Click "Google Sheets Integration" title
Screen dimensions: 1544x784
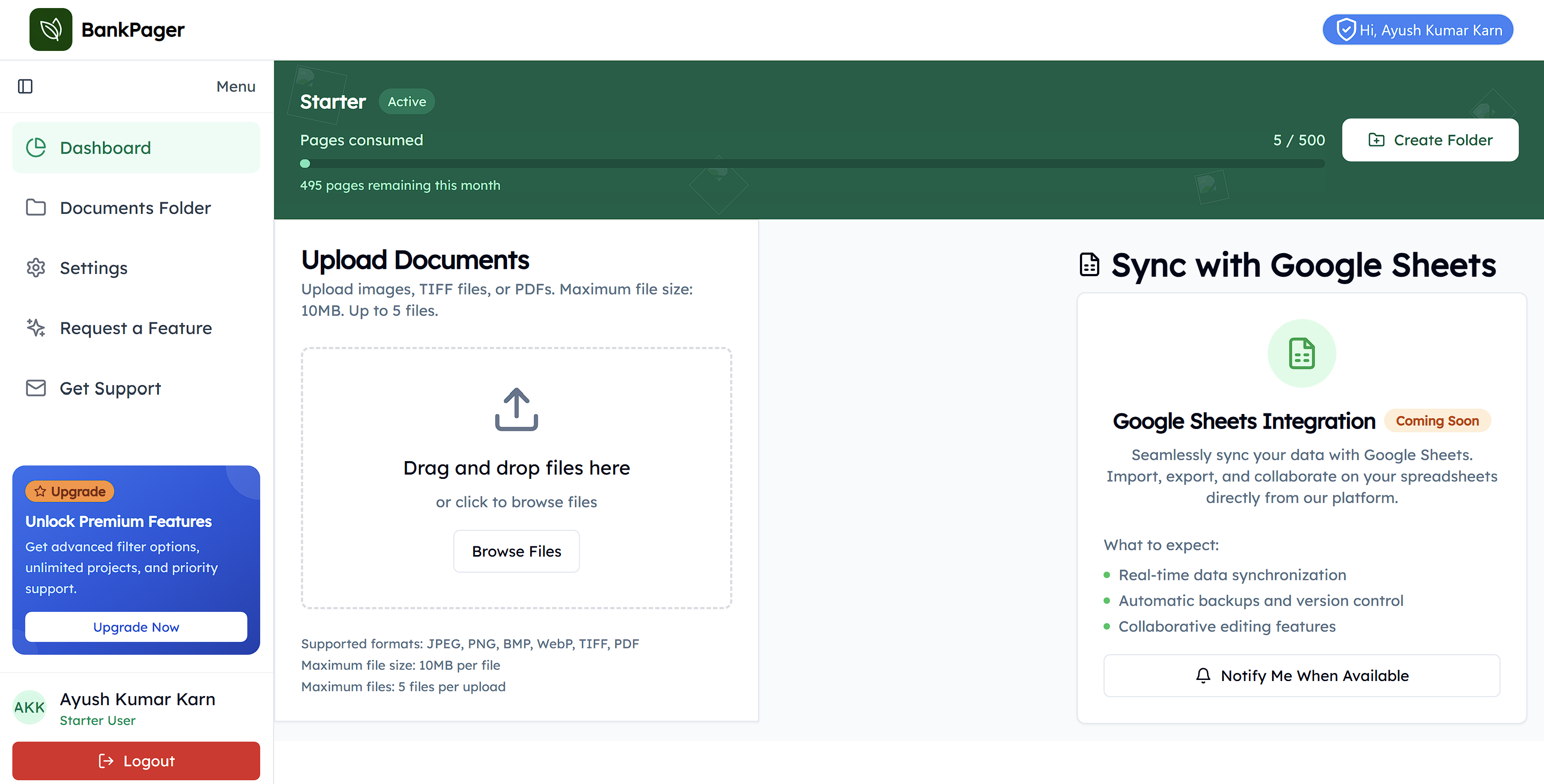click(1244, 421)
